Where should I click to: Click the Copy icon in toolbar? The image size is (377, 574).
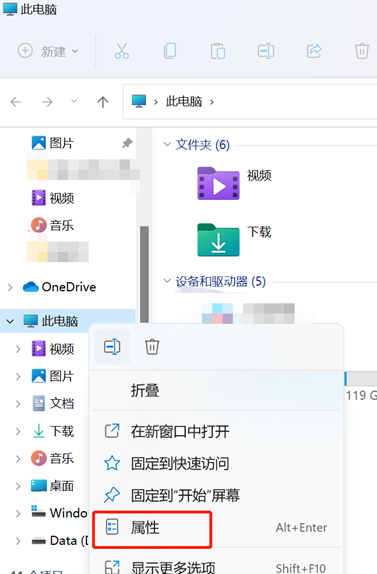click(x=169, y=51)
